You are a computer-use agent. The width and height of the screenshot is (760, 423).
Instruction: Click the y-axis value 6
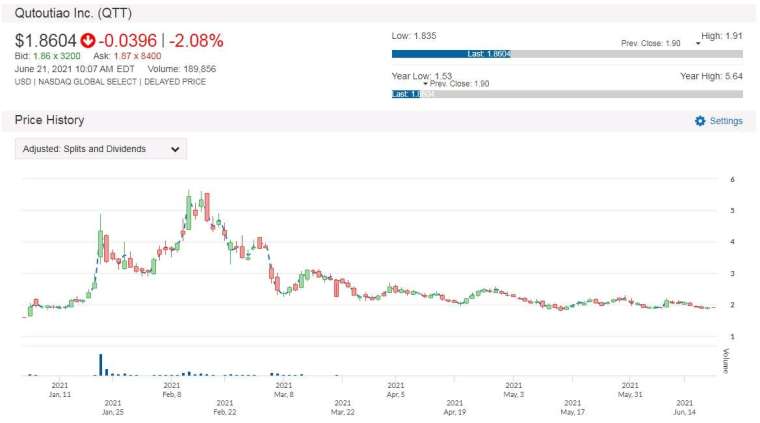tap(732, 179)
